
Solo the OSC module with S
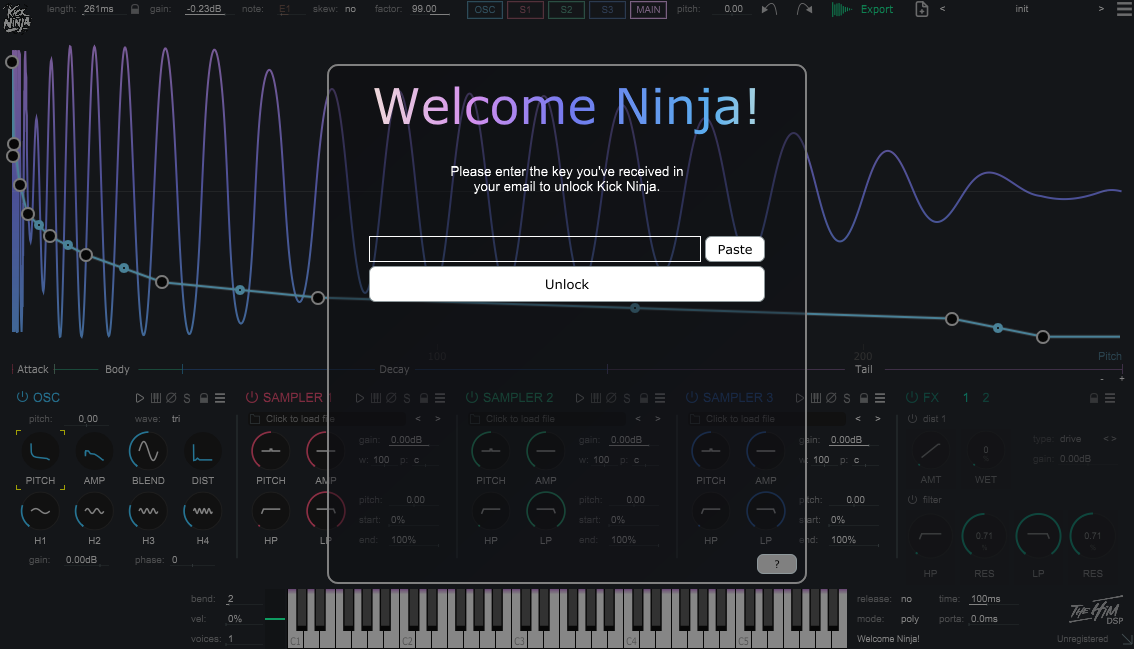[187, 398]
